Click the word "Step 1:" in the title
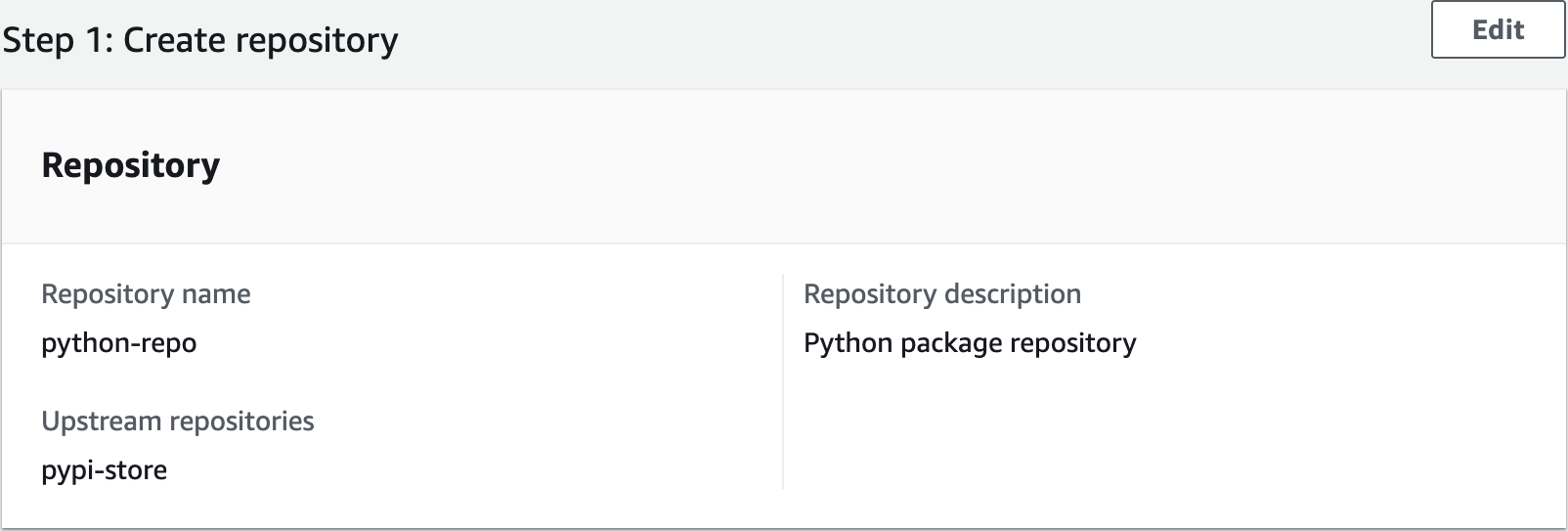Viewport: 1568px width, 531px height. 57,40
